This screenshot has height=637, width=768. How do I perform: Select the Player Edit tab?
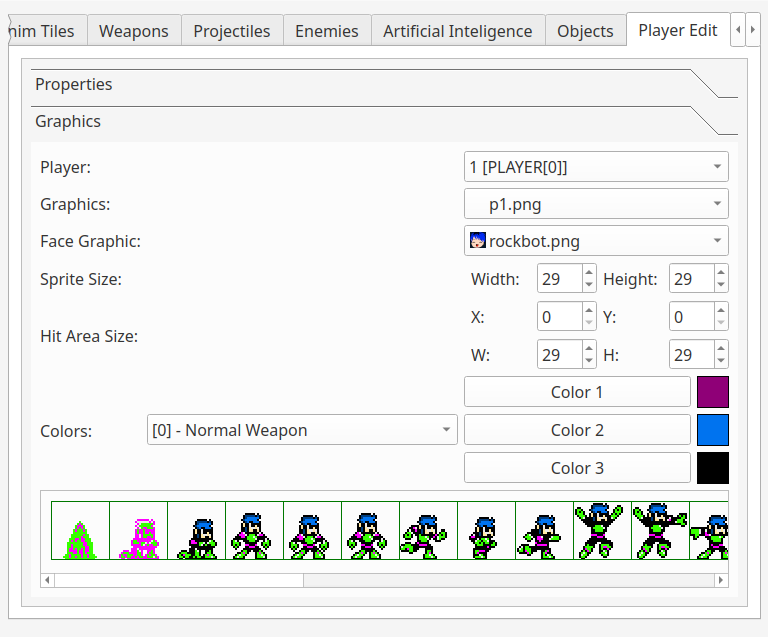click(677, 30)
